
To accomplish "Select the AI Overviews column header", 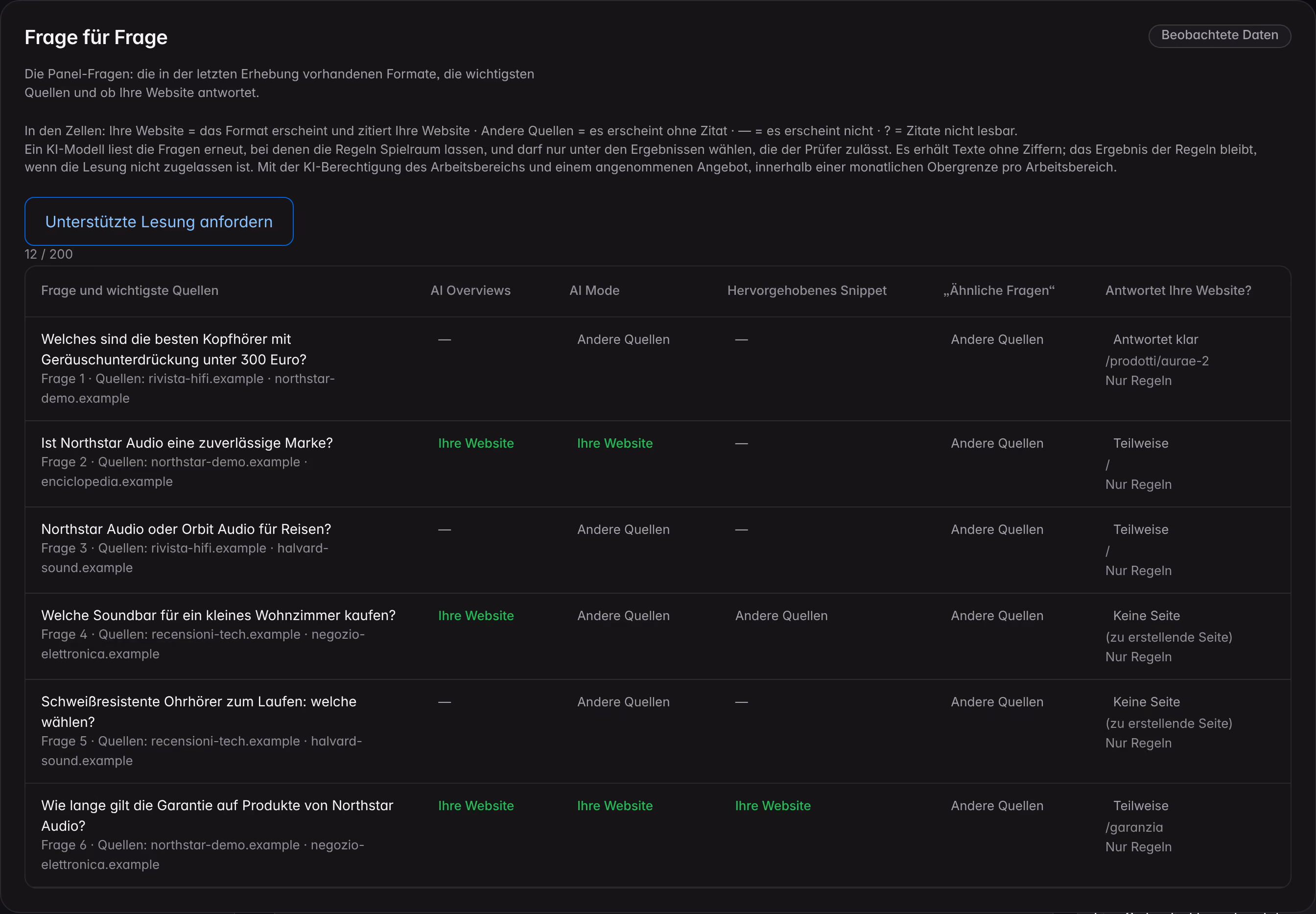I will click(470, 290).
